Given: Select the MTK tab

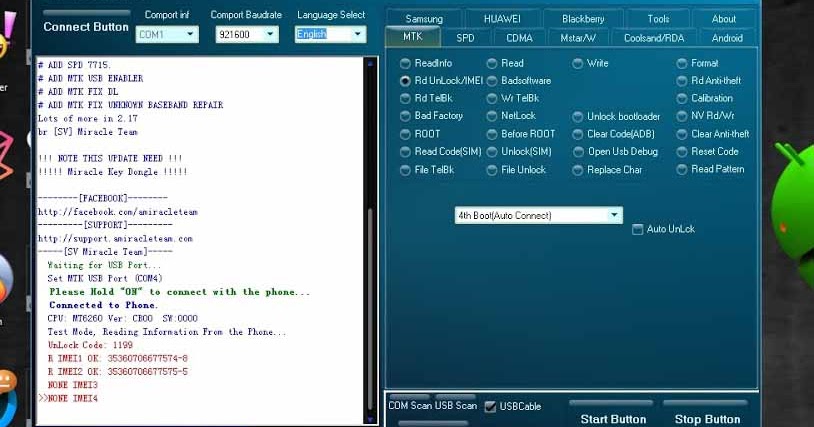Looking at the screenshot, I should click(413, 37).
